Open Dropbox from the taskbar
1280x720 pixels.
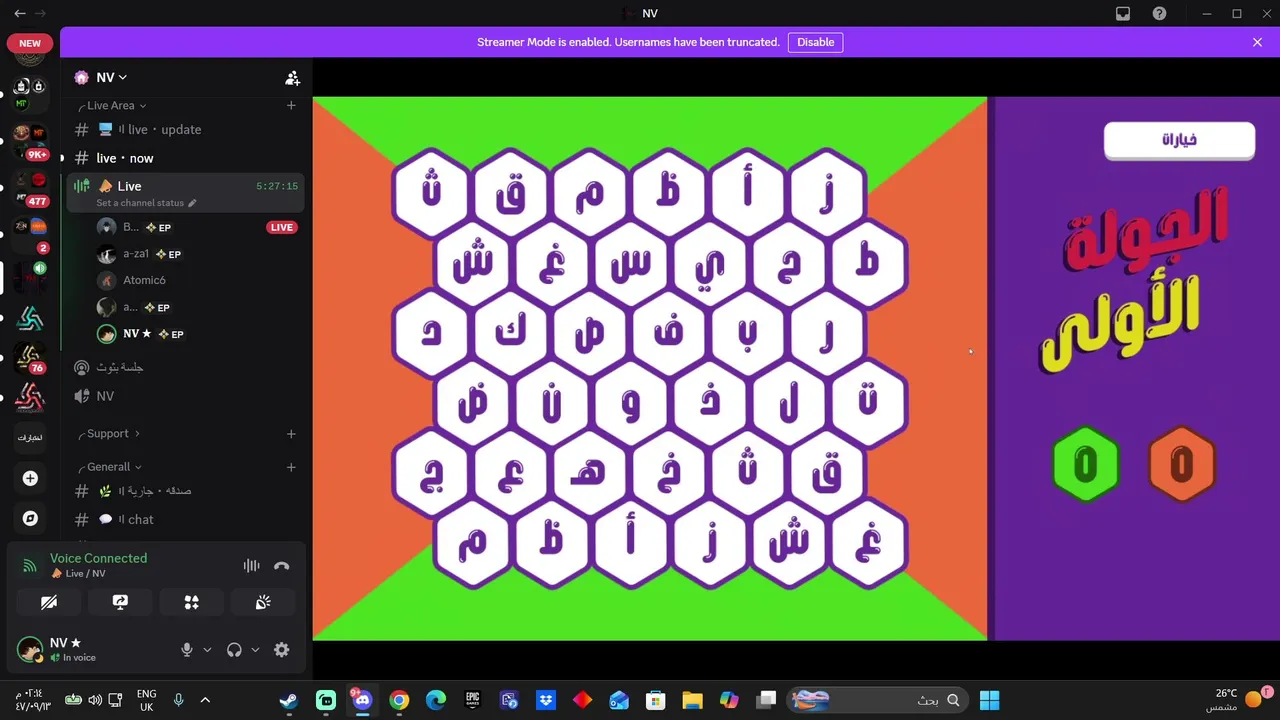pyautogui.click(x=546, y=700)
